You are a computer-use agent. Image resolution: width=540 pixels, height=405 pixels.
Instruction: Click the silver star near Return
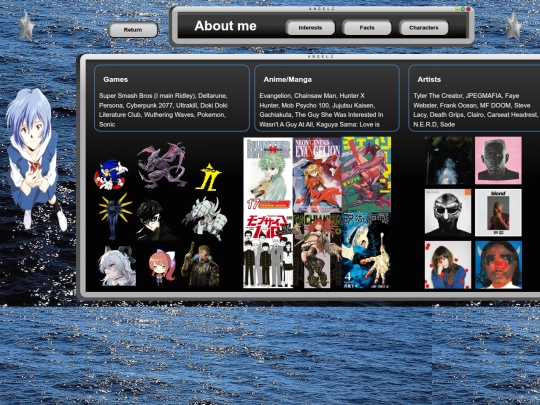pos(27,26)
